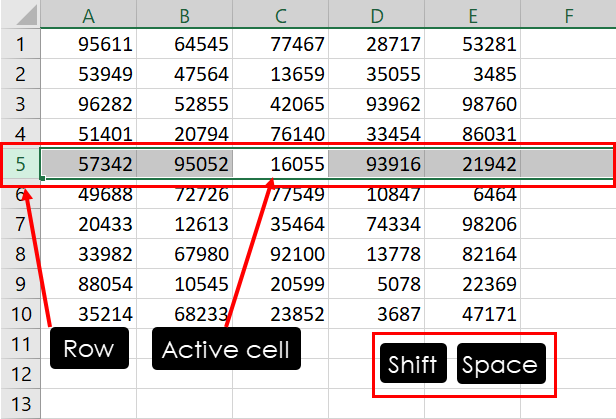Click cell containing 6464
The image size is (616, 419).
click(x=473, y=196)
